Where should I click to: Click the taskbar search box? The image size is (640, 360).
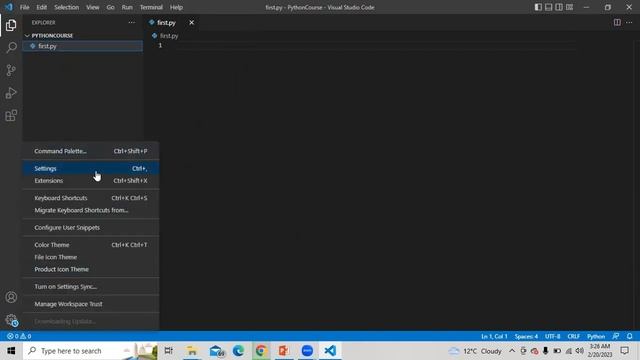(x=90, y=351)
